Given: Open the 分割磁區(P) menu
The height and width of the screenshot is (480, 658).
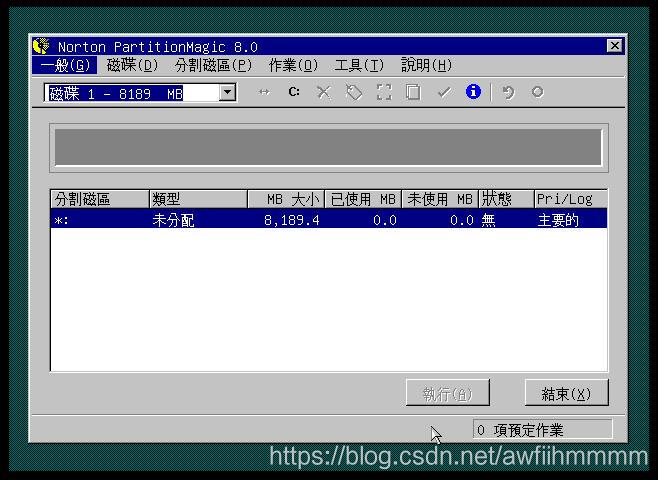Looking at the screenshot, I should [x=213, y=65].
